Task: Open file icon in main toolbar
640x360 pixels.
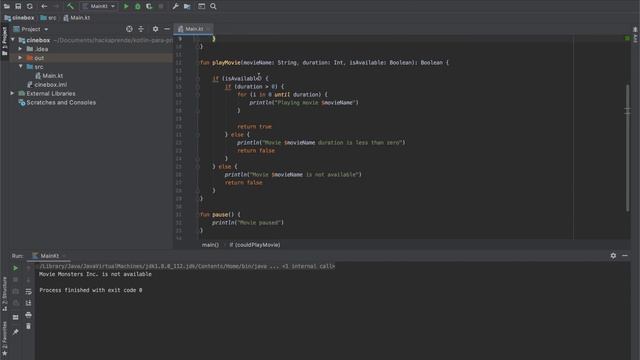Action: click(x=7, y=6)
